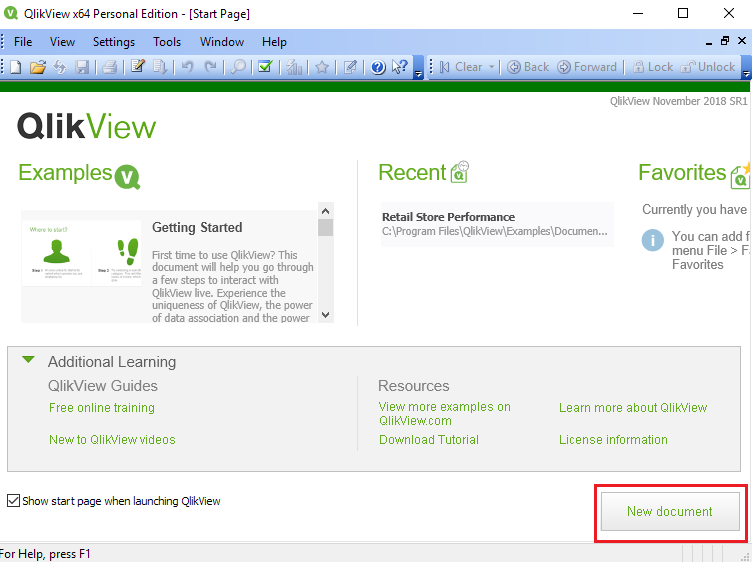
Task: Click the Redo arrow icon
Action: [210, 67]
